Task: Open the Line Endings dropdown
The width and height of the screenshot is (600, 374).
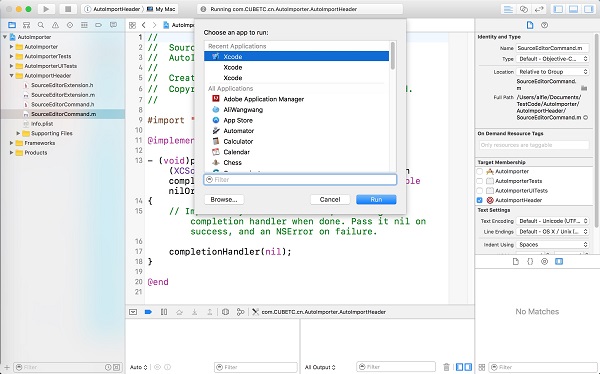Action: [x=552, y=232]
